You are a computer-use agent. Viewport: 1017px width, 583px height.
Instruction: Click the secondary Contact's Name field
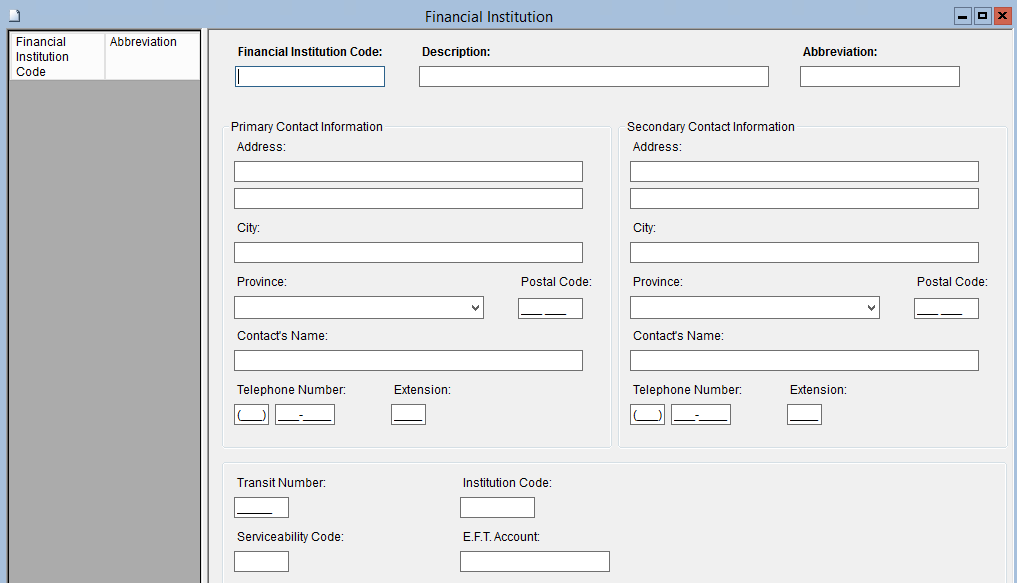click(804, 361)
